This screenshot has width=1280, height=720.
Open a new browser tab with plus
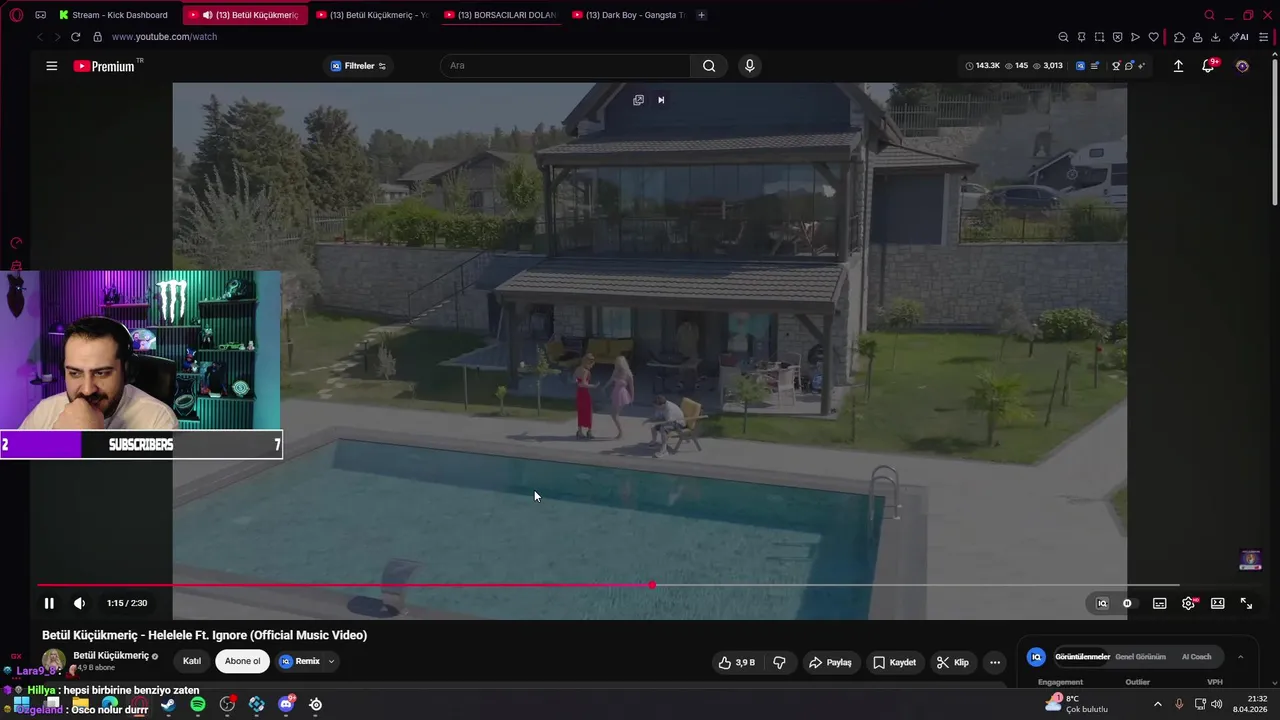click(701, 15)
